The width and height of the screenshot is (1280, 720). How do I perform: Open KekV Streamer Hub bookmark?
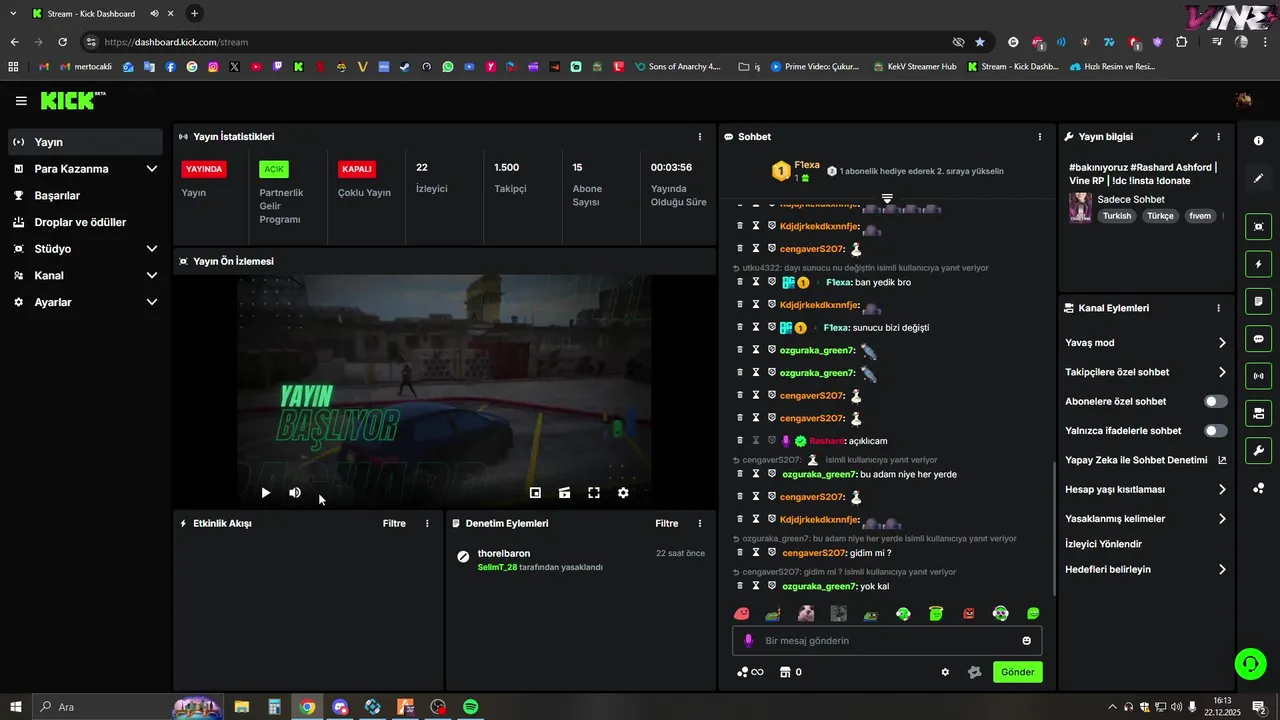[915, 67]
